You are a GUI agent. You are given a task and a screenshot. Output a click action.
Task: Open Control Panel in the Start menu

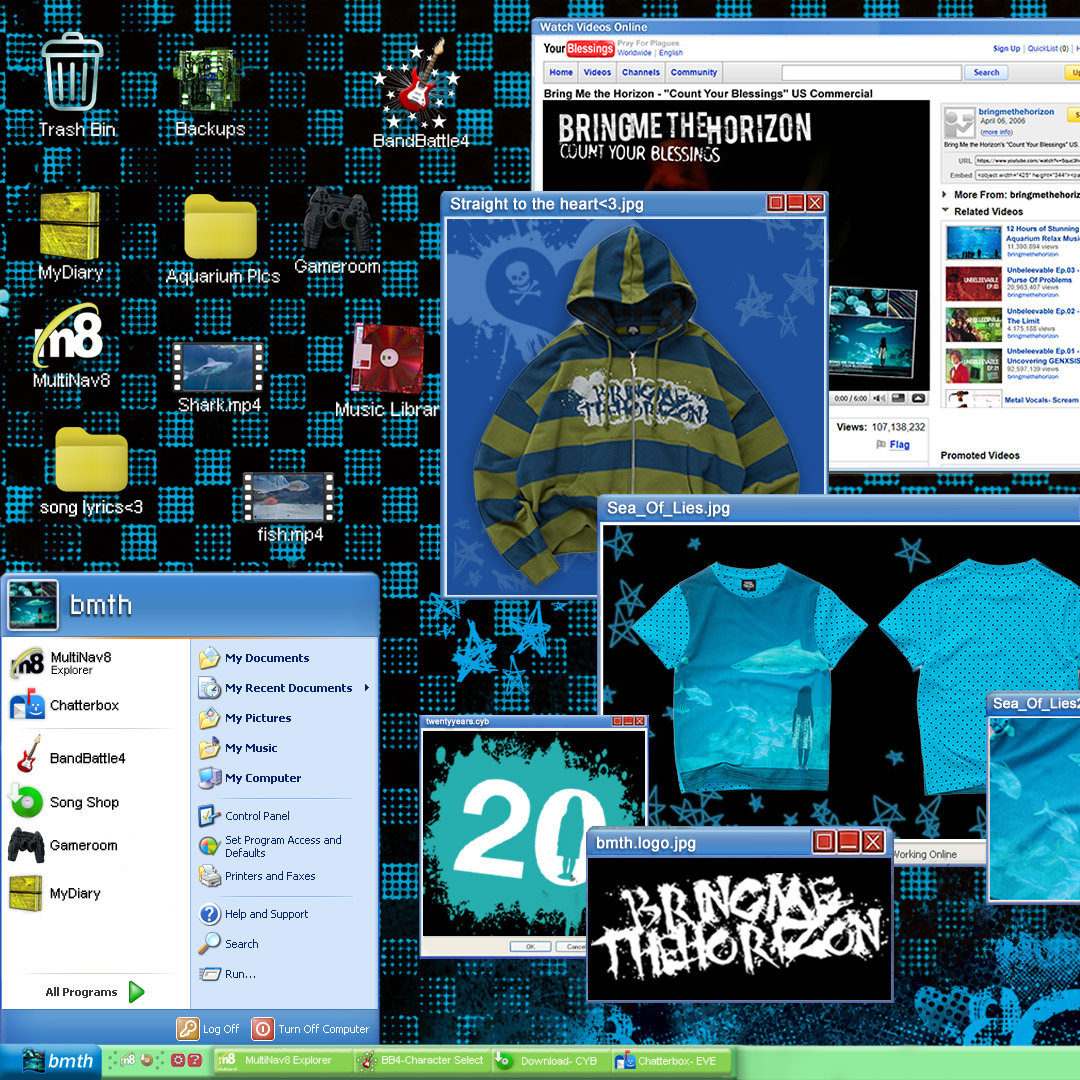pyautogui.click(x=244, y=816)
